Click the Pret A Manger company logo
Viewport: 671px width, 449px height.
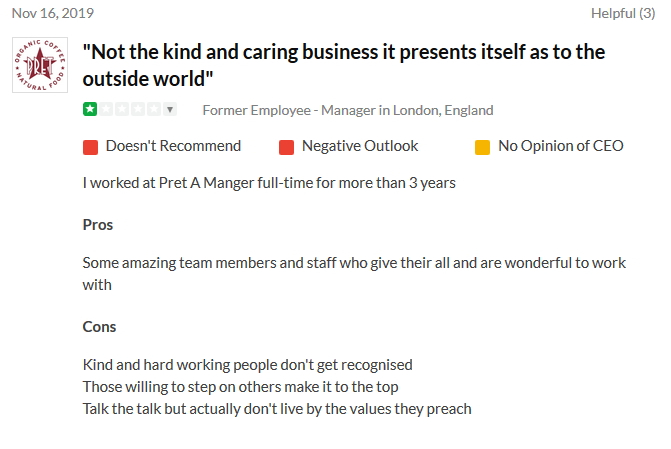tap(40, 65)
